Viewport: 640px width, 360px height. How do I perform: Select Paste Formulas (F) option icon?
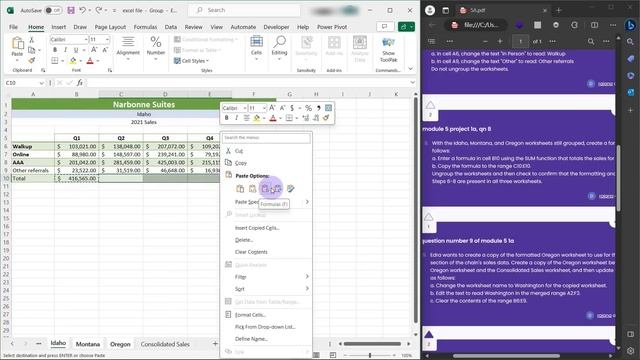coord(265,189)
